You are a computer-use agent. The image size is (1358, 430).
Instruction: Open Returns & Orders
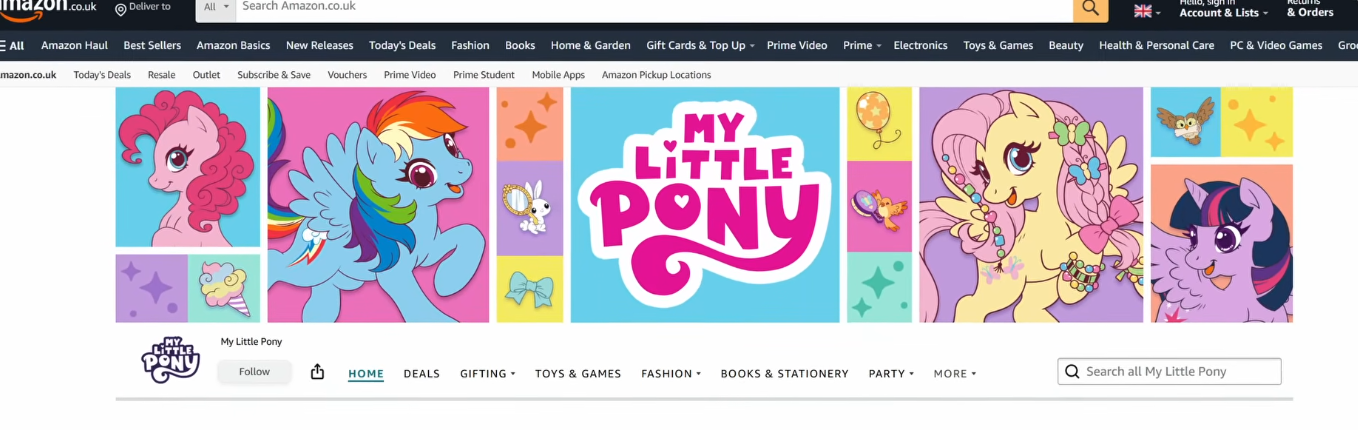point(1310,9)
